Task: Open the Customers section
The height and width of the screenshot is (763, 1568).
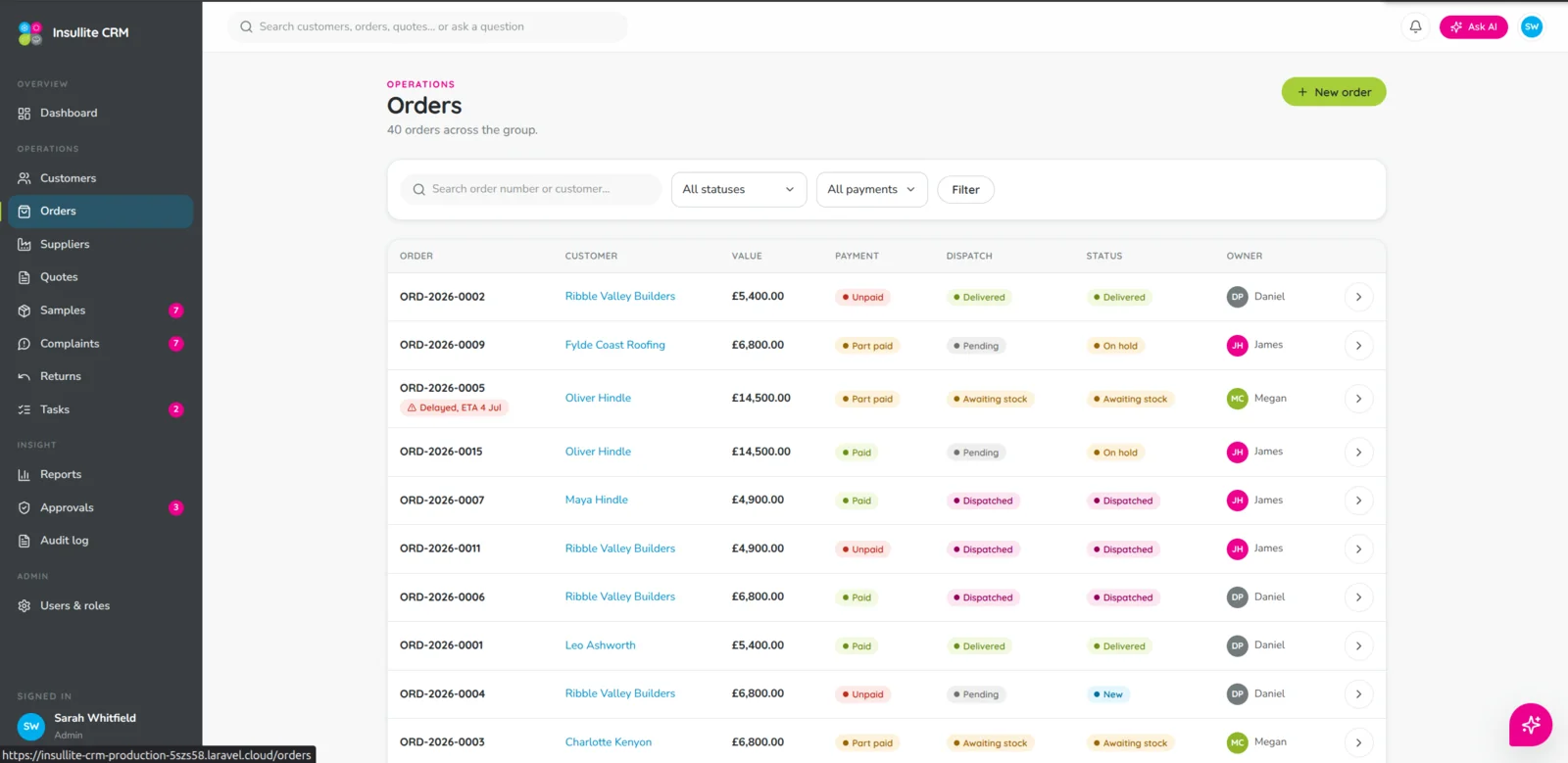Action: click(100, 178)
